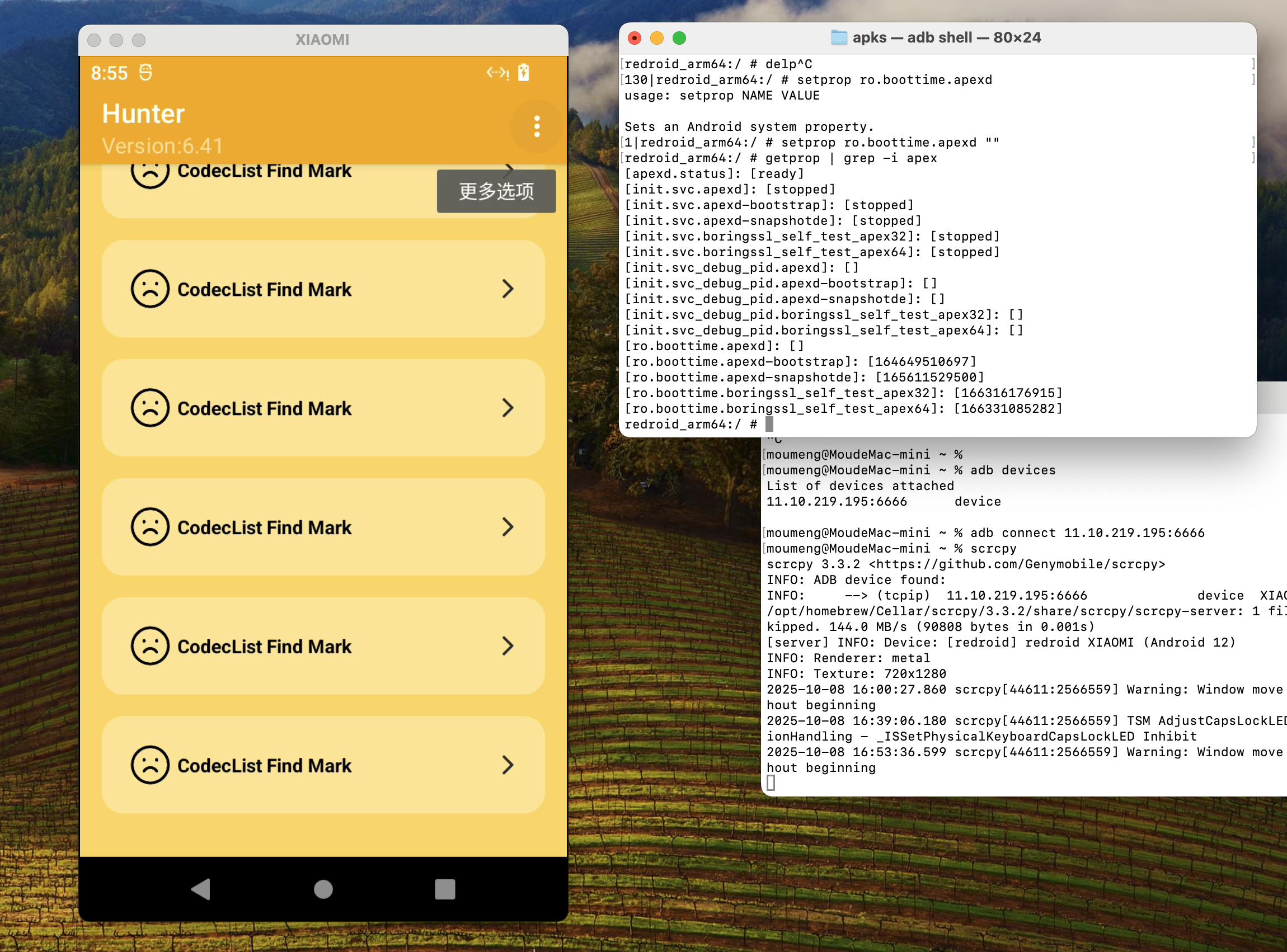
Task: Click the adb shell prompt cursor line
Action: click(769, 424)
